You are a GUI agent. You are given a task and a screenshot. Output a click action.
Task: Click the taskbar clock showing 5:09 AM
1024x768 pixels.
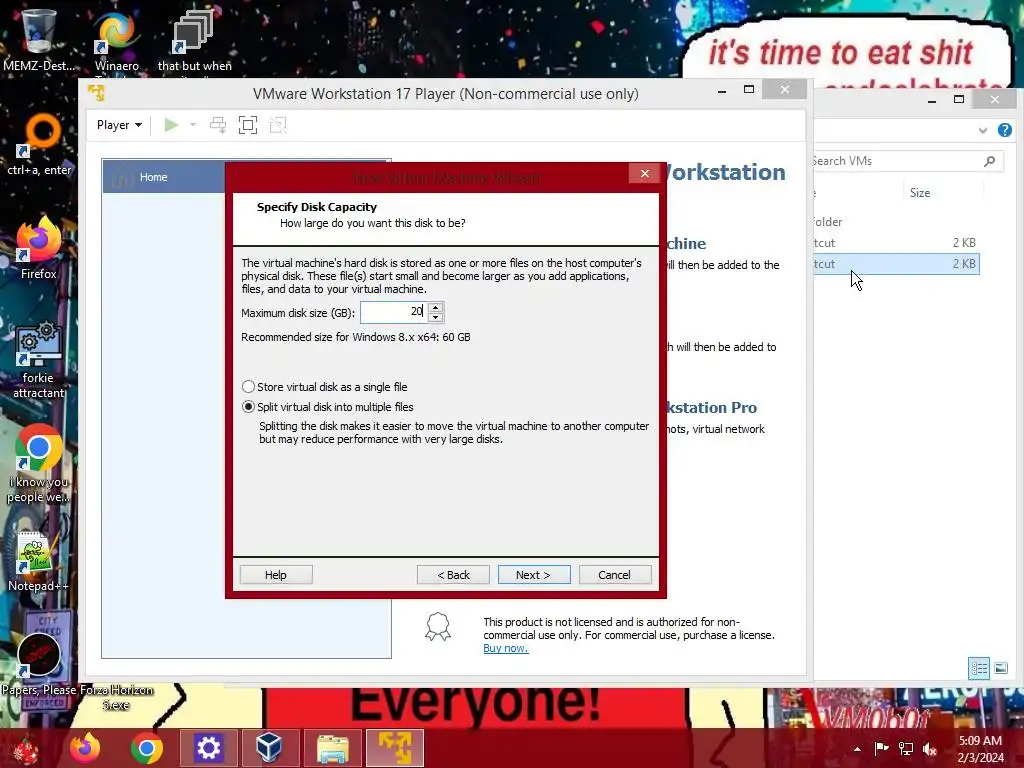pos(981,748)
